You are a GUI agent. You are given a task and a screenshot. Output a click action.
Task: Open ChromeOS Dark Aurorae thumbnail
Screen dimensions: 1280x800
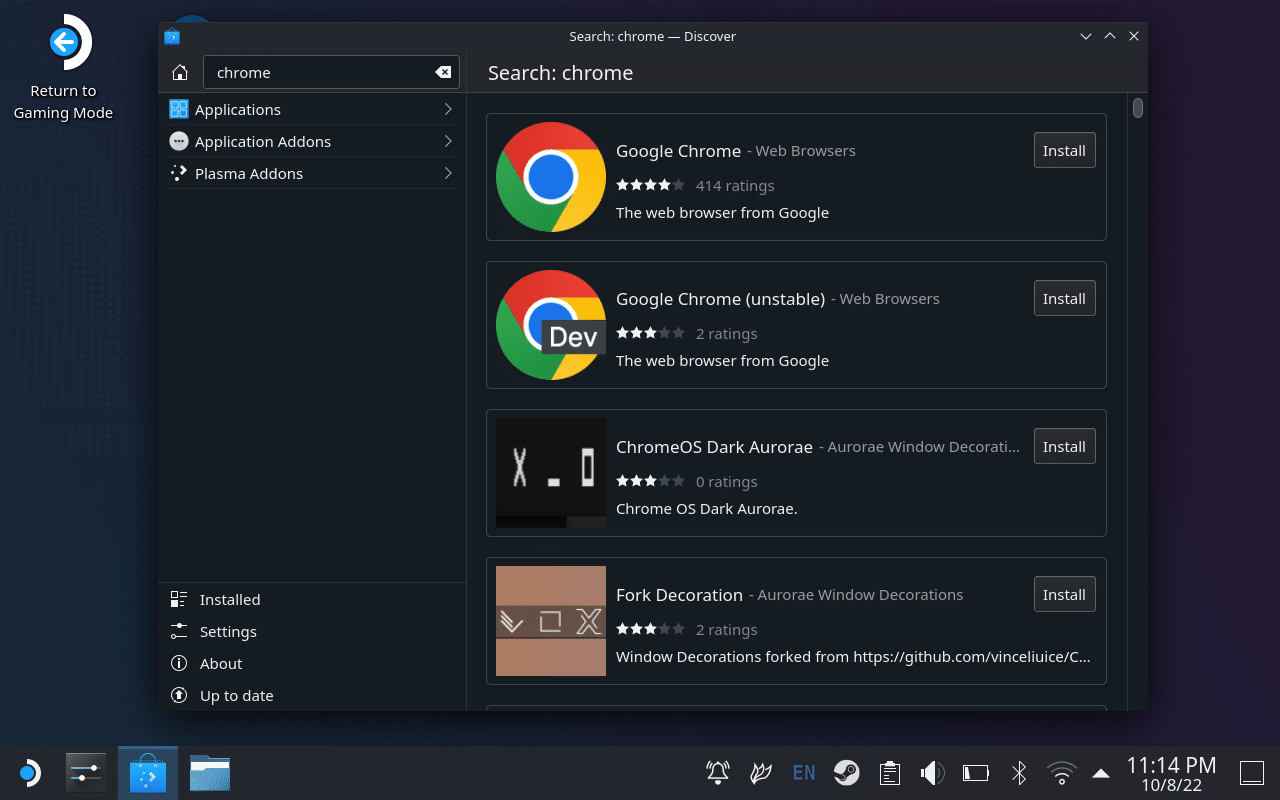click(x=551, y=473)
